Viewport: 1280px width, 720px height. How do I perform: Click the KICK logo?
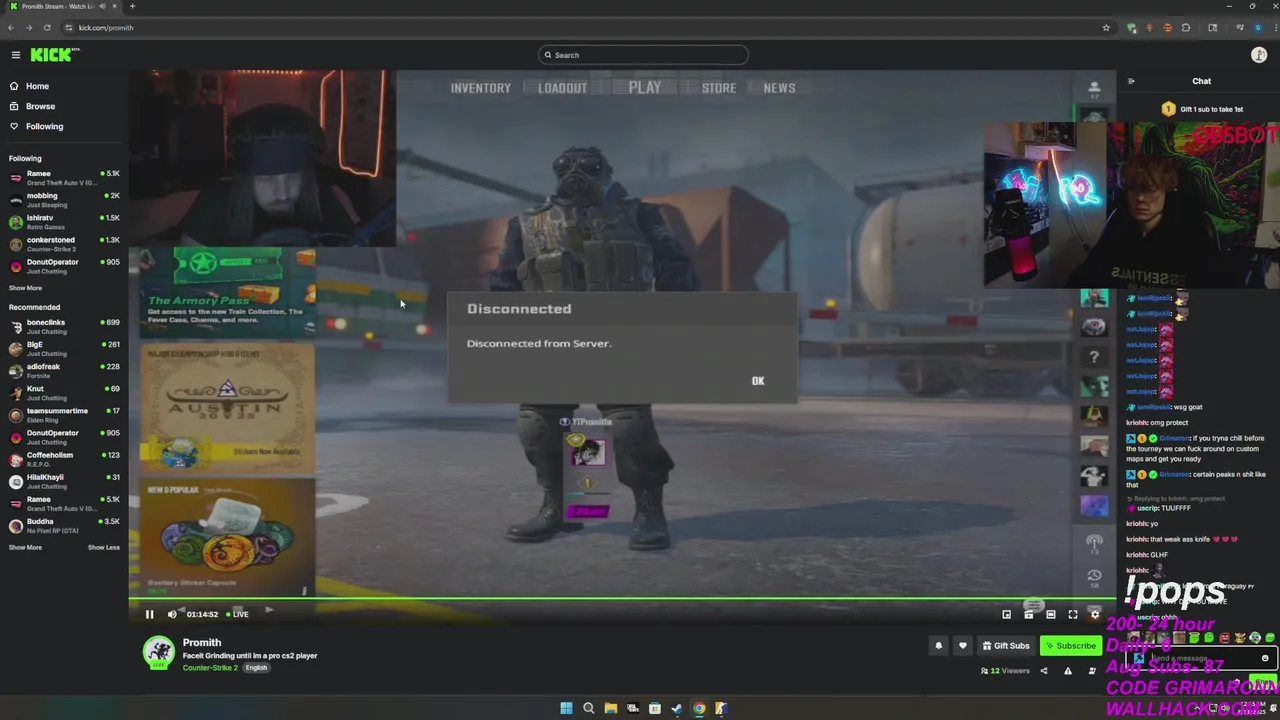point(50,55)
